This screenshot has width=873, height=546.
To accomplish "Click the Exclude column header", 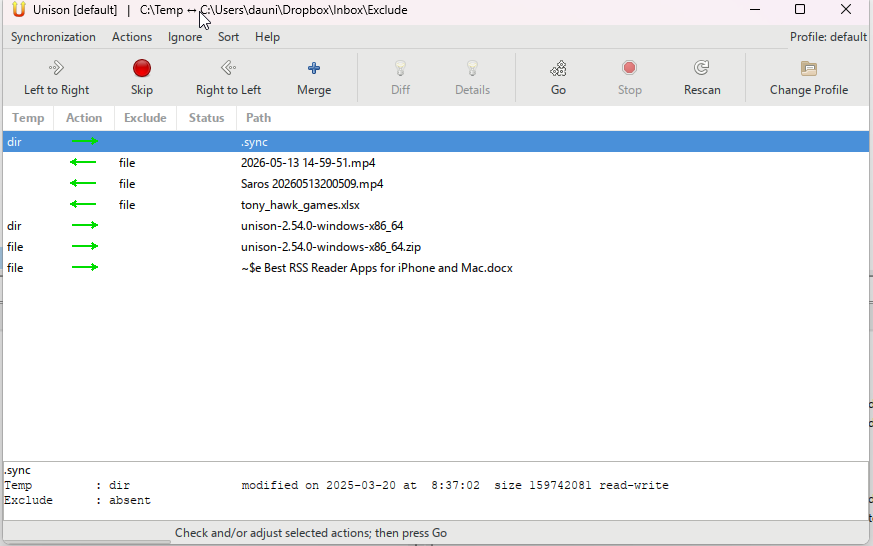I will pos(145,118).
